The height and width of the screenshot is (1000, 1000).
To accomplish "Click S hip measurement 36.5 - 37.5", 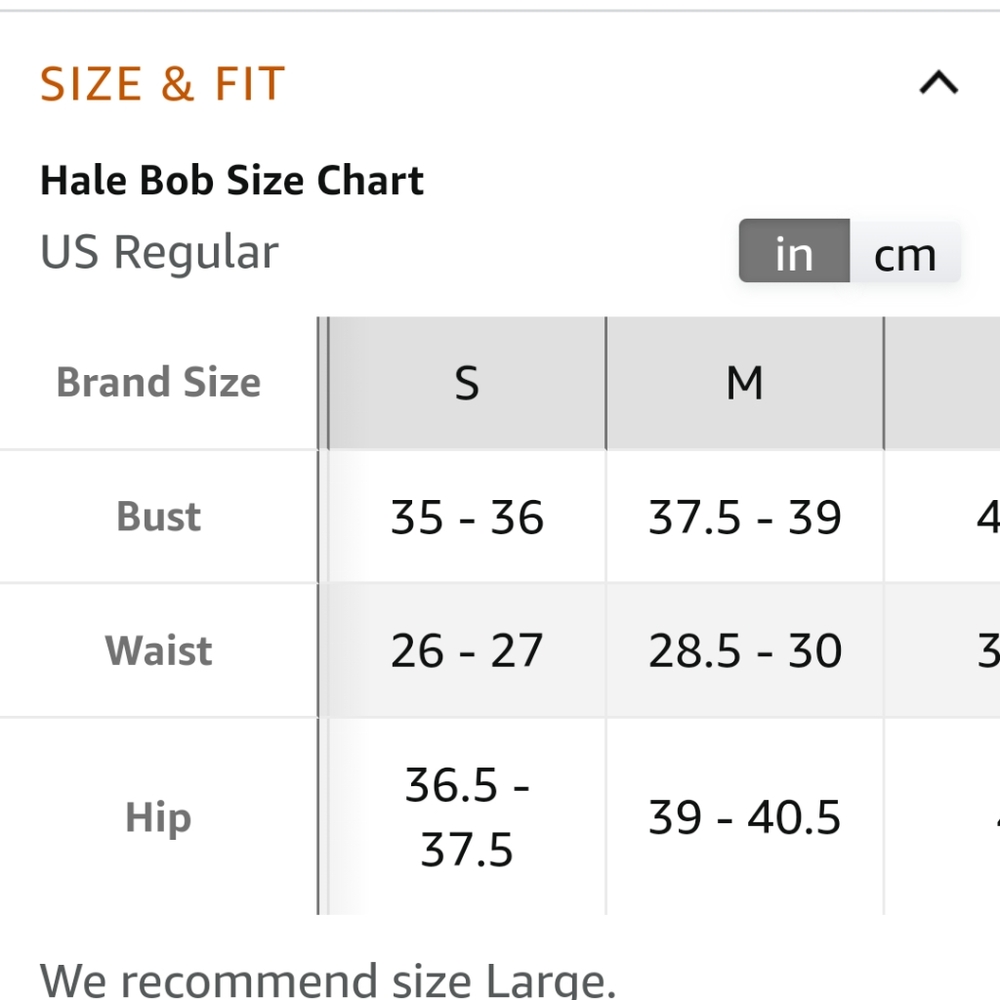I will point(467,817).
